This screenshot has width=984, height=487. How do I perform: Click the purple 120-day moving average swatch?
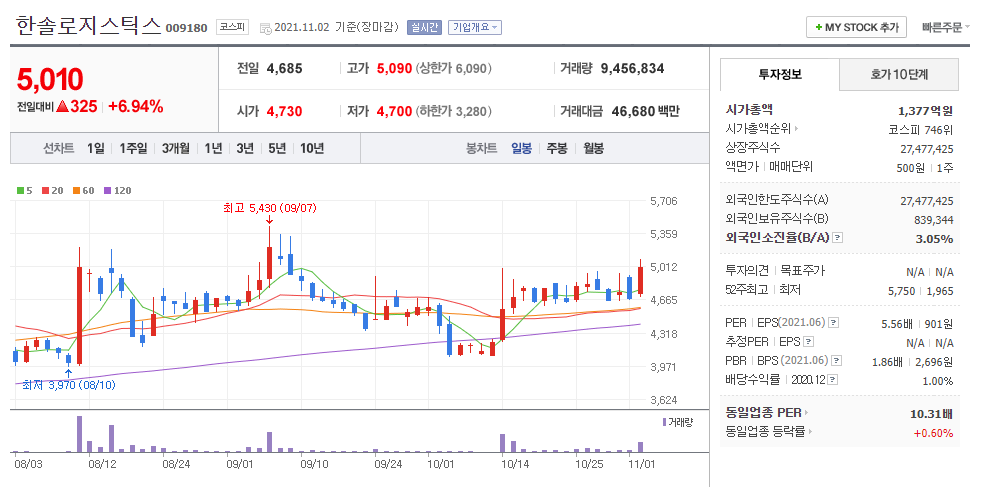(x=107, y=191)
